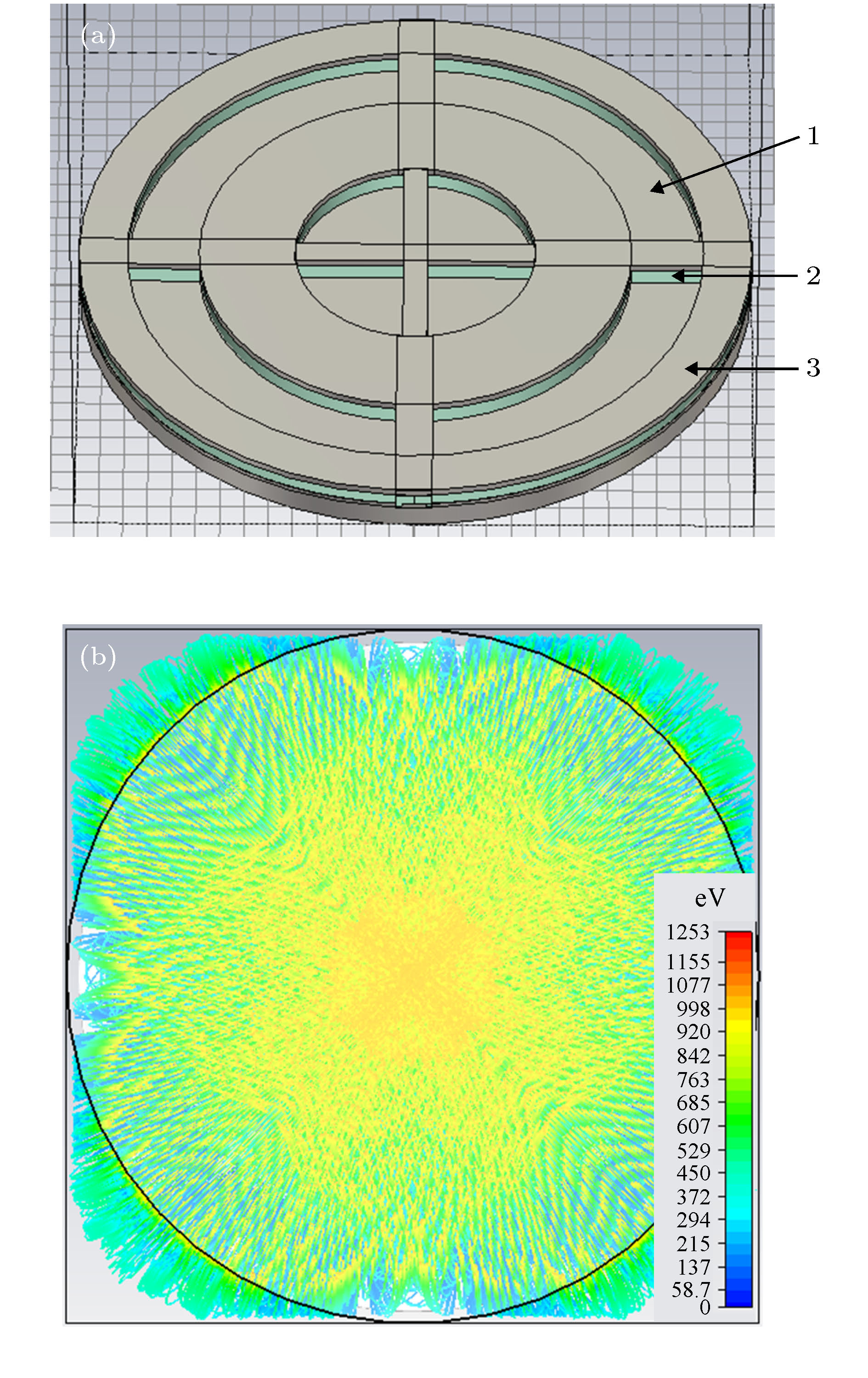The height and width of the screenshot is (1378, 868).
Task: Click the 998 value on the color scale
Action: [693, 1009]
